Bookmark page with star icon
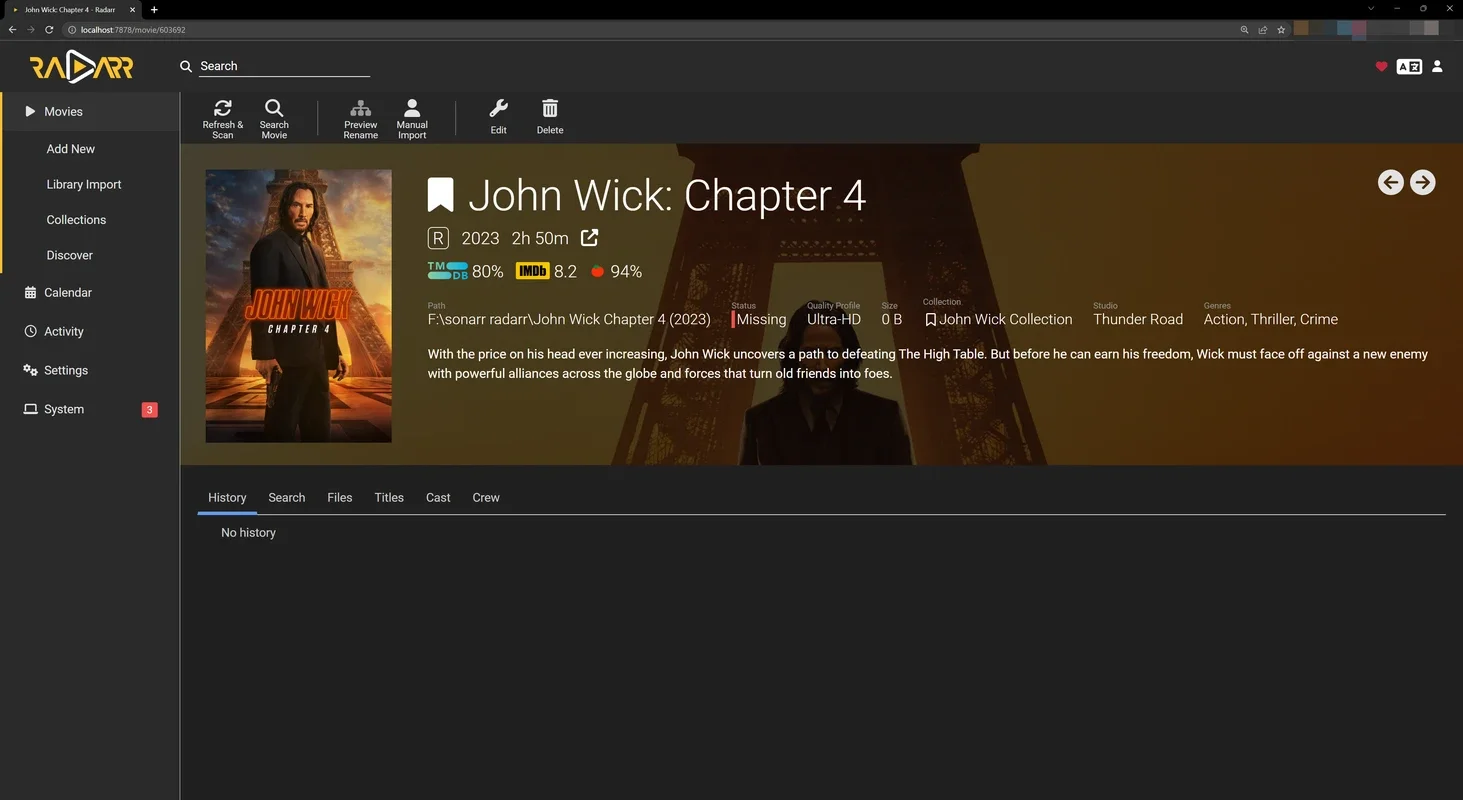 pos(1281,30)
